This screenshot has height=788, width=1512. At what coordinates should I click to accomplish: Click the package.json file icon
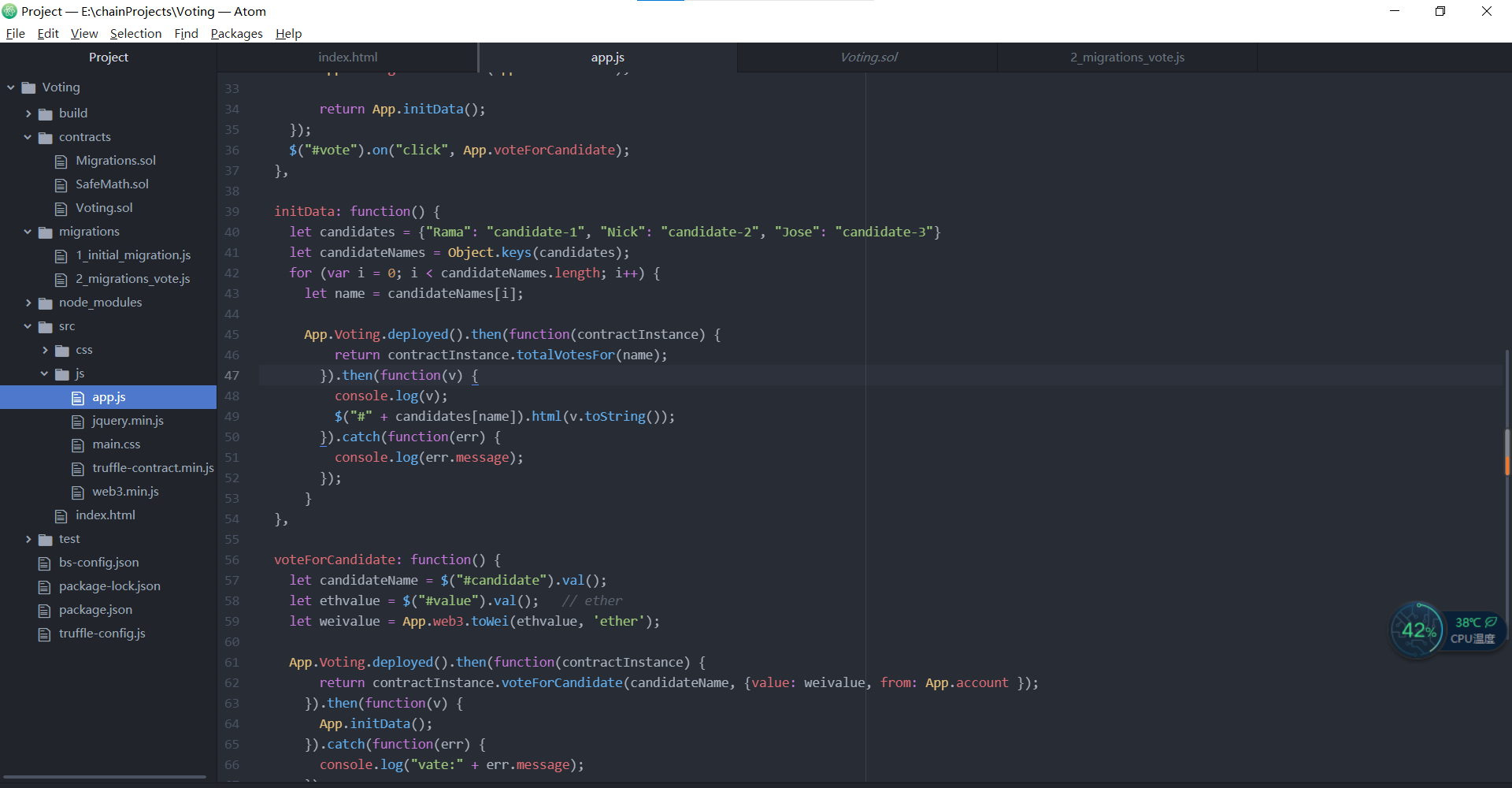tap(45, 610)
